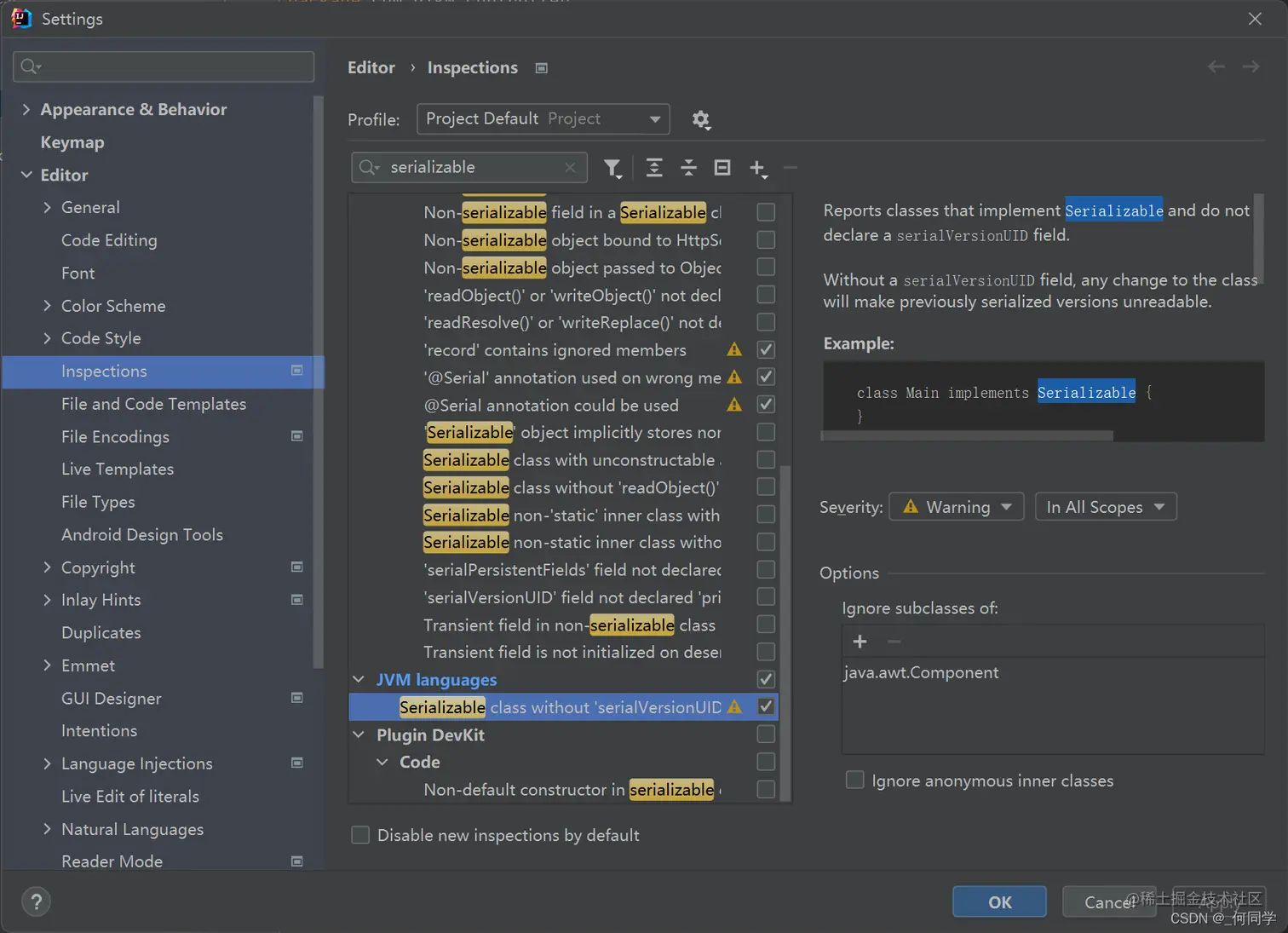Image resolution: width=1288 pixels, height=933 pixels.
Task: Click the description pane vertical scrollbar
Action: (1259, 238)
